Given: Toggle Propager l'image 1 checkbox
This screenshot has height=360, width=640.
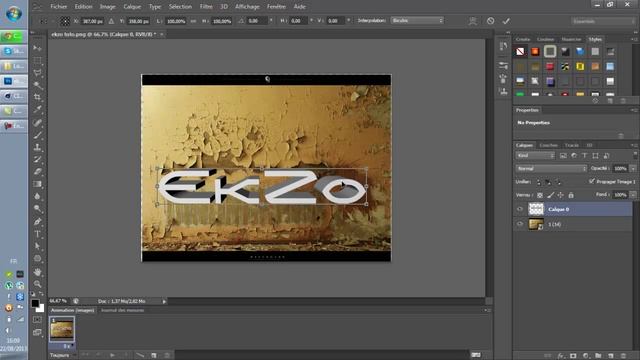Looking at the screenshot, I should (591, 181).
